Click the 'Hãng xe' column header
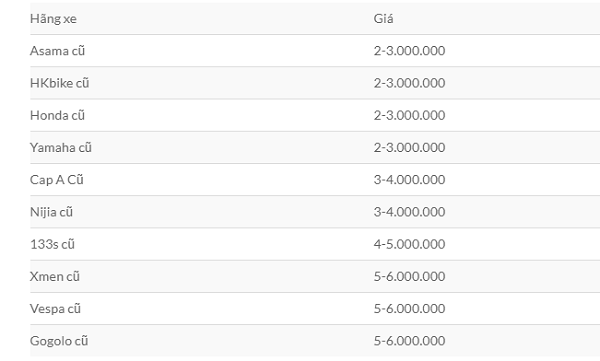This screenshot has height=361, width=600. (53, 19)
